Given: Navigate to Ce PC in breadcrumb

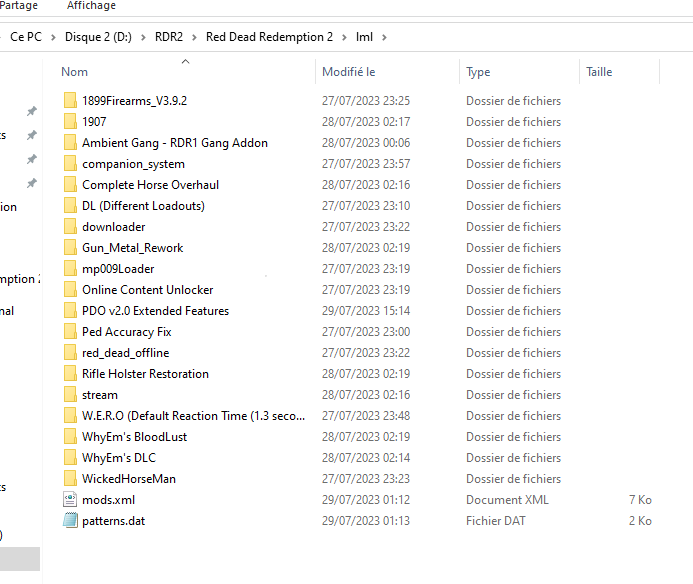Looking at the screenshot, I should [26, 37].
